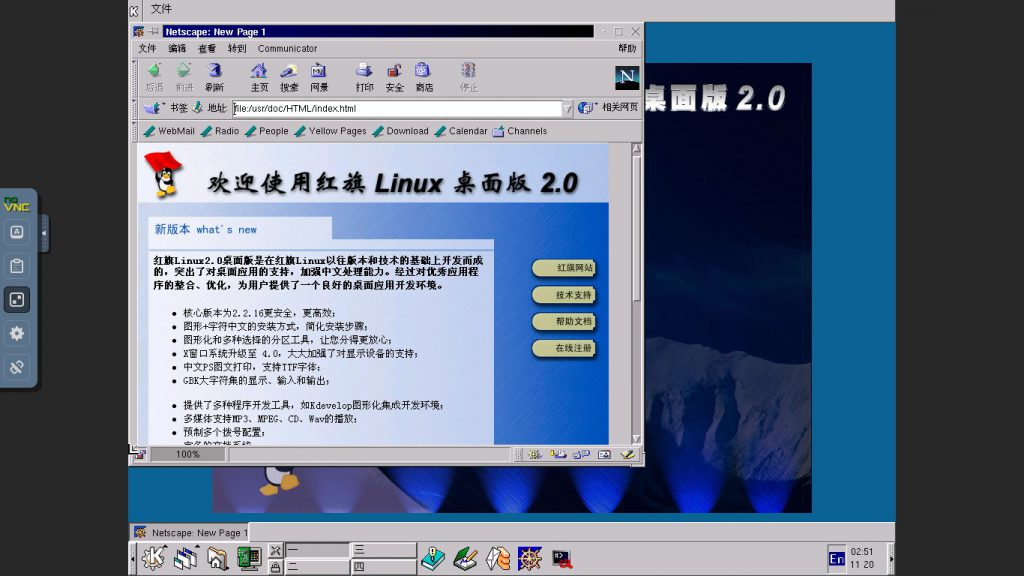Screen dimensions: 1024x576
Task: Select the Netscape: New Page 1 taskbar entry
Action: coord(190,532)
